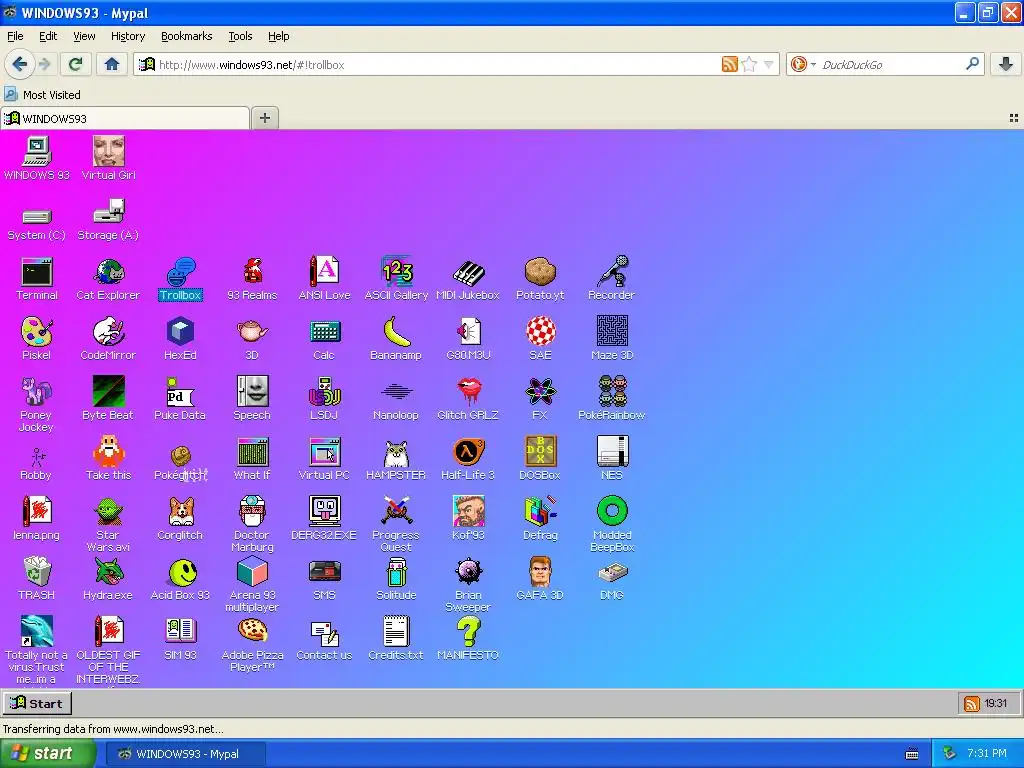
Task: Open the MANIFESTO question mark icon
Action: coord(468,638)
